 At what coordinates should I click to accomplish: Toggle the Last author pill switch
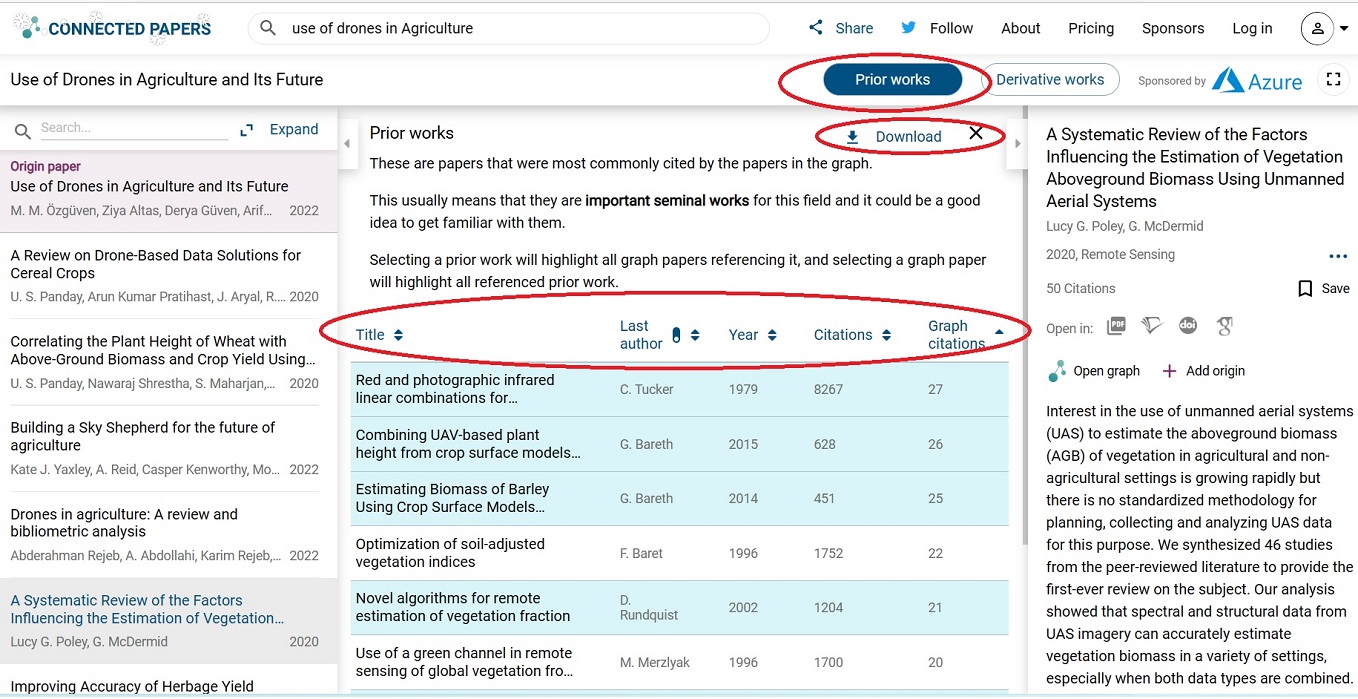click(x=676, y=335)
